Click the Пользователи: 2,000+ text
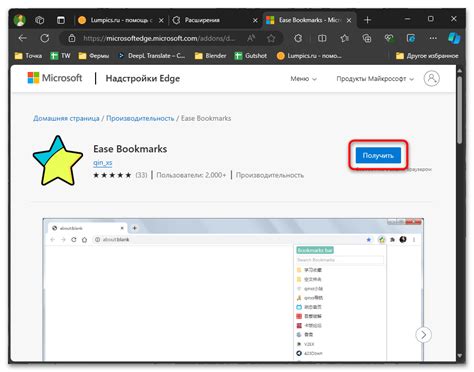 (191, 175)
